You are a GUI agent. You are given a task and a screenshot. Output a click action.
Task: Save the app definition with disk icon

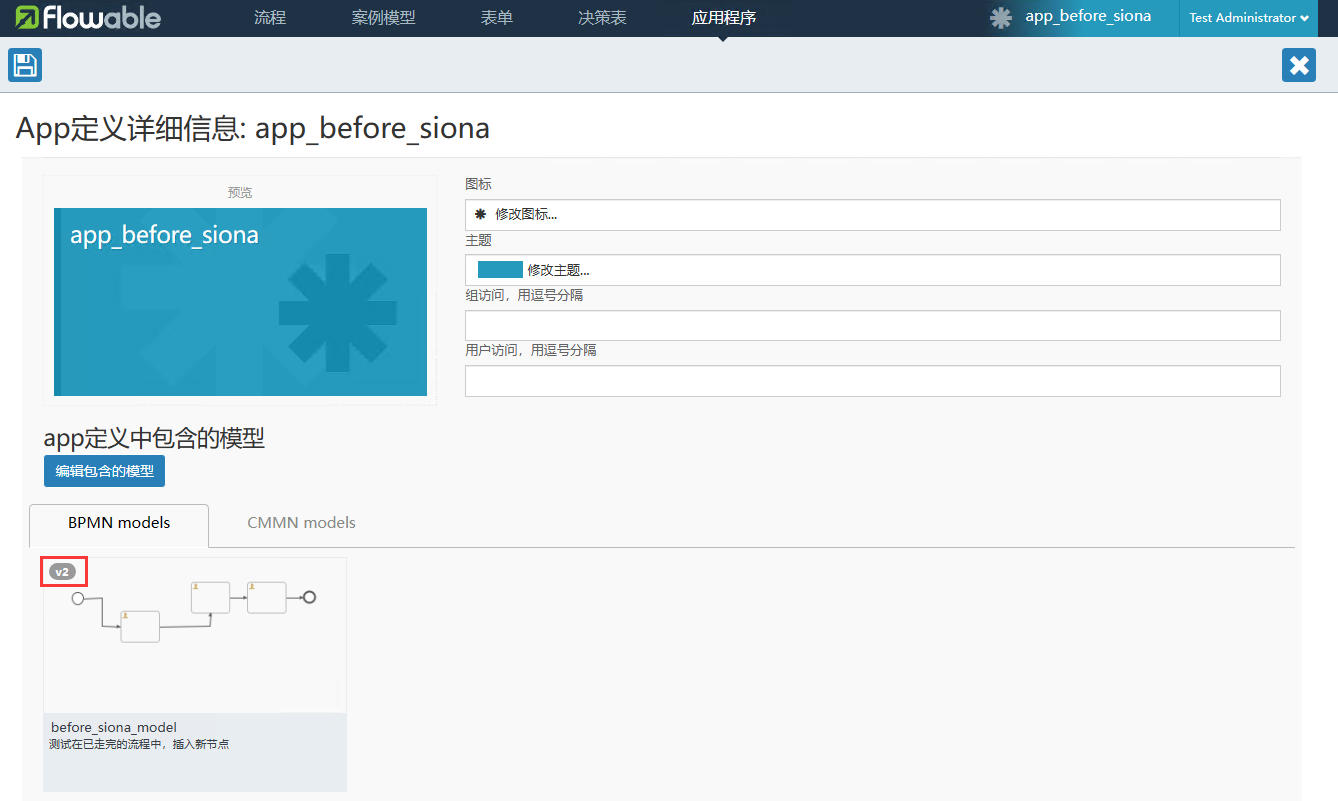click(x=25, y=65)
